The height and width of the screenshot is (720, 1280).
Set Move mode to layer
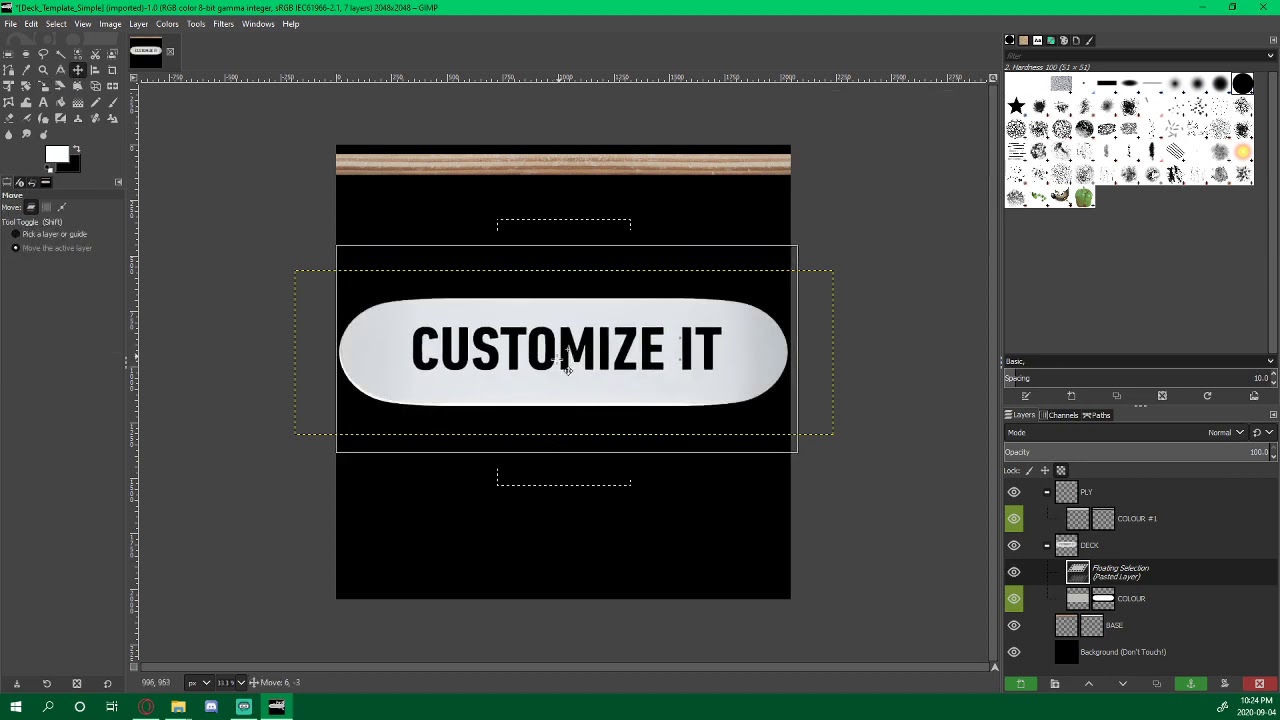point(31,207)
